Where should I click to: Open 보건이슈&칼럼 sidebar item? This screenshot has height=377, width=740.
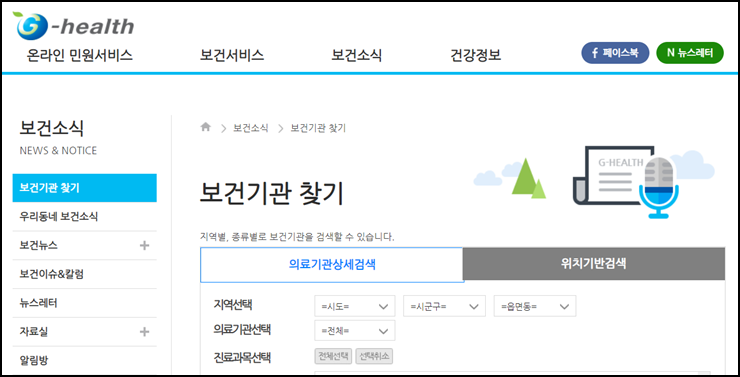pos(84,274)
